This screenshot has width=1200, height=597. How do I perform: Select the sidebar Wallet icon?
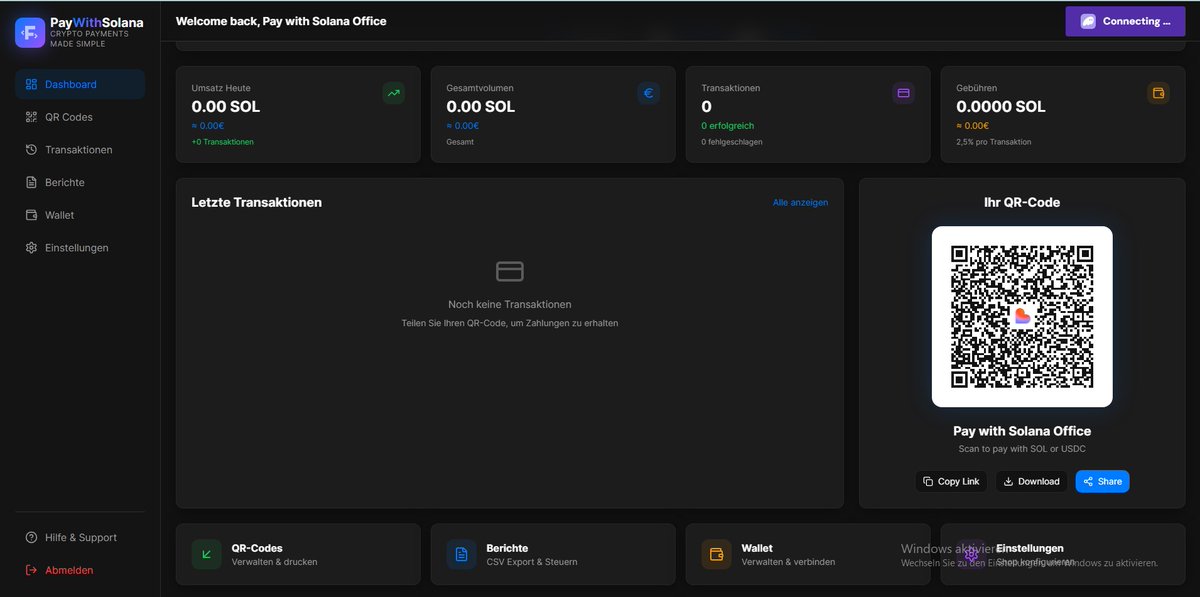[31, 215]
